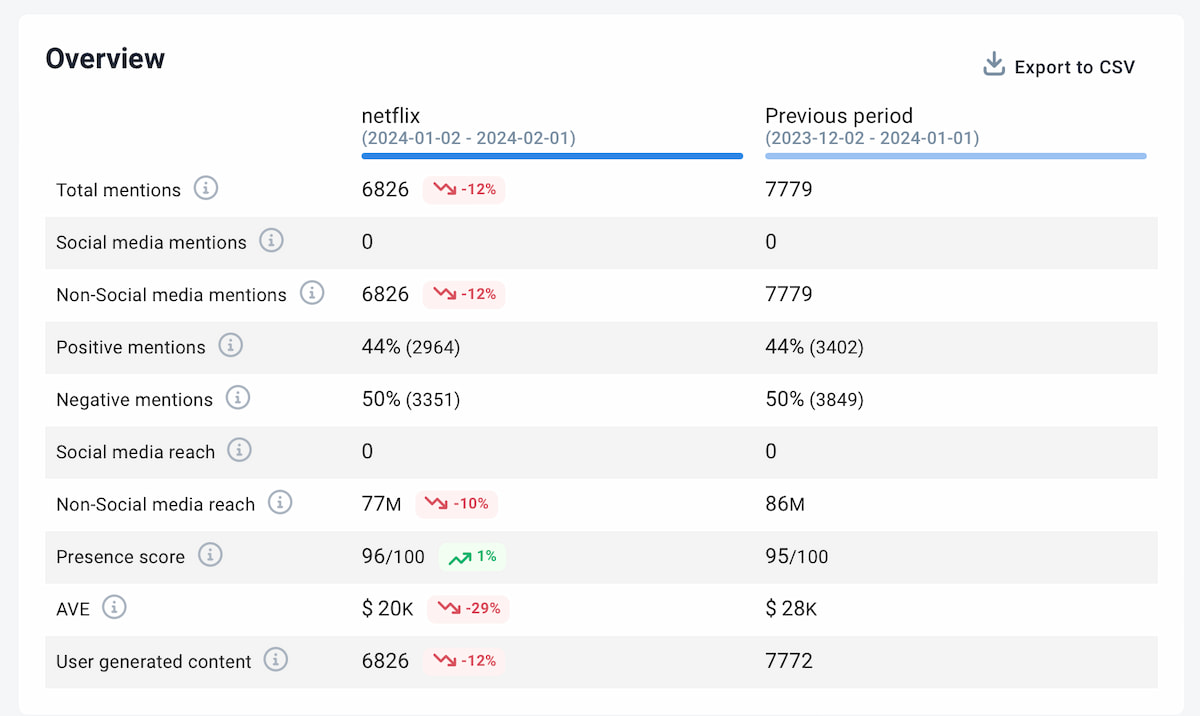Image resolution: width=1200 pixels, height=716 pixels.
Task: Open the Positive mentions info icon
Action: (x=230, y=346)
